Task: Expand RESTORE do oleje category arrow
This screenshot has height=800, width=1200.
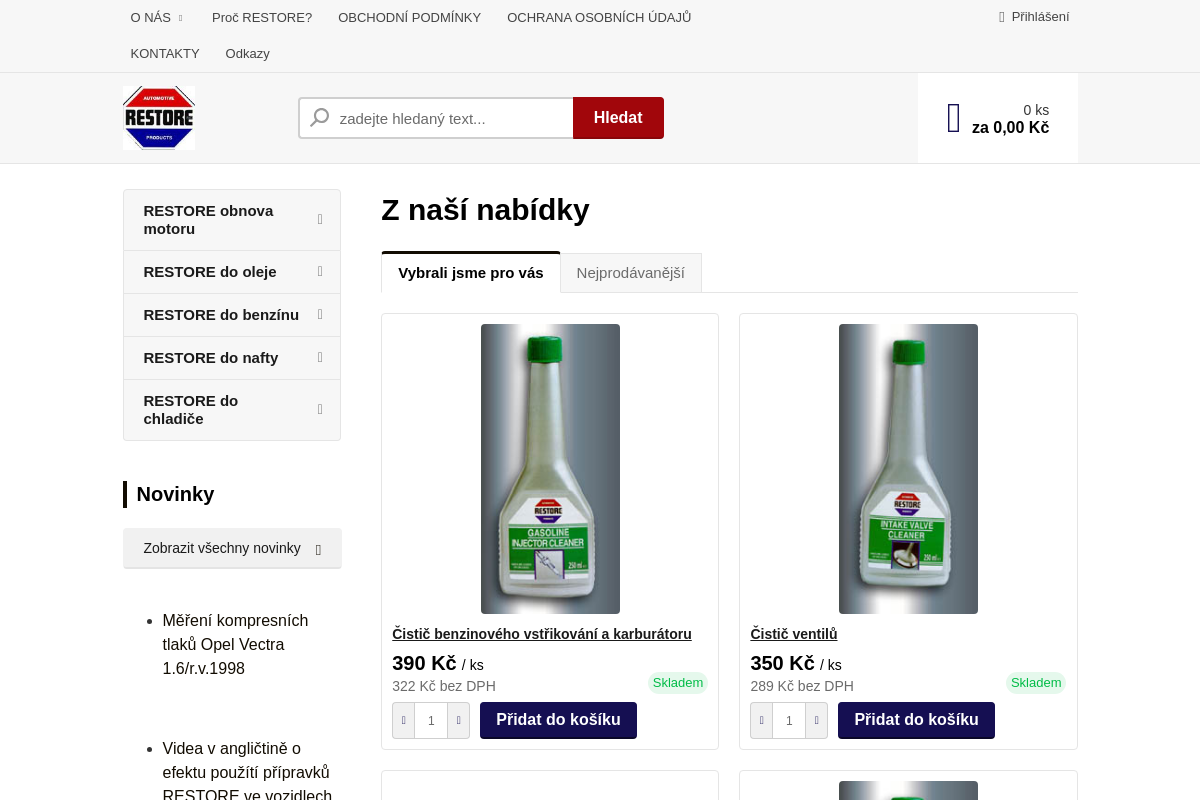Action: 320,271
